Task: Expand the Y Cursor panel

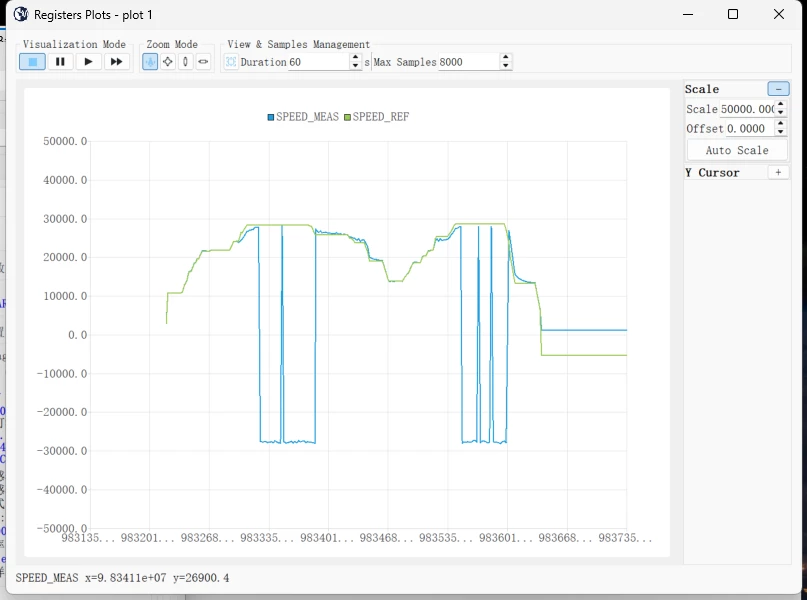Action: pos(778,172)
